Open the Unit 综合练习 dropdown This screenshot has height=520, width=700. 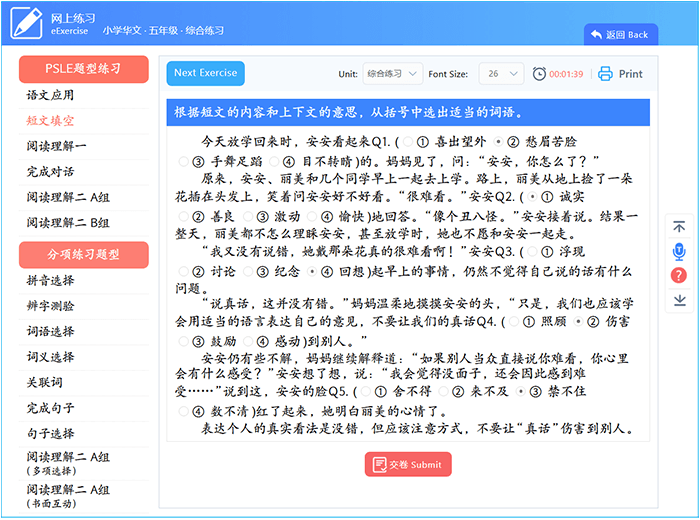point(391,74)
